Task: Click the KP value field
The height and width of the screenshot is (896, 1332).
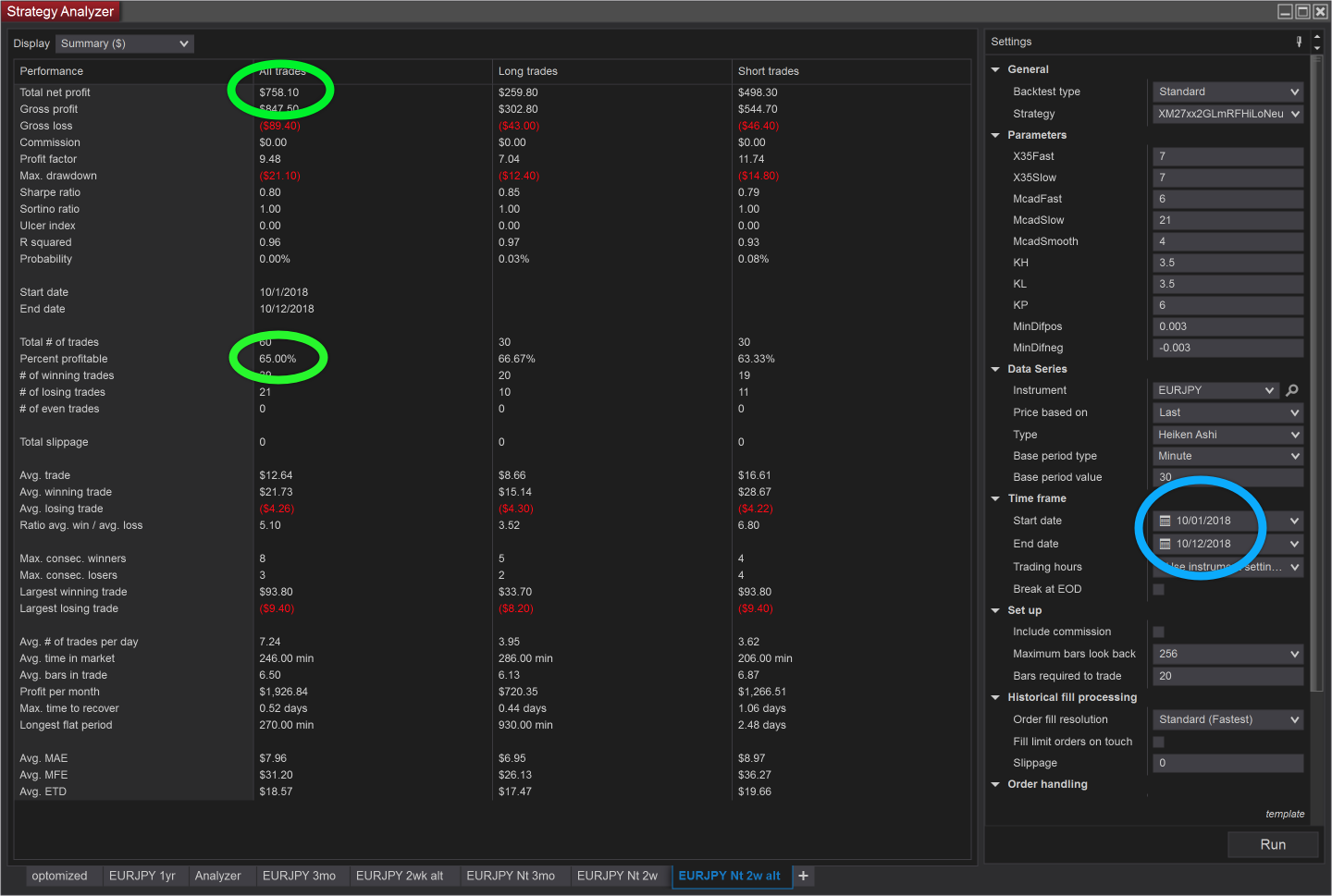Action: point(1228,305)
